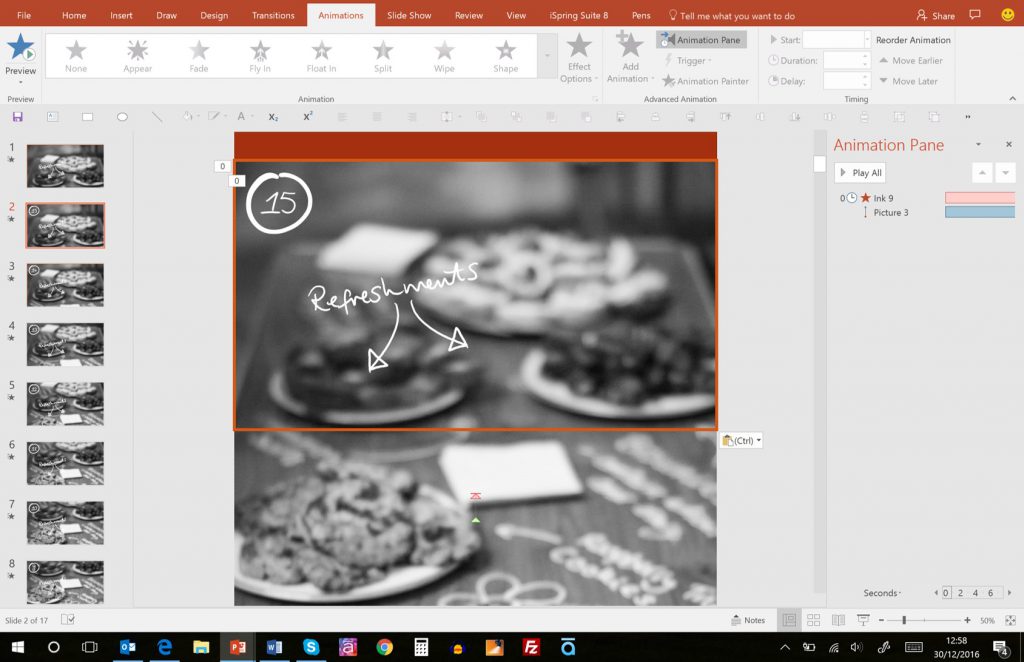Viewport: 1024px width, 662px height.
Task: Select slide 5 thumbnail
Action: click(65, 404)
